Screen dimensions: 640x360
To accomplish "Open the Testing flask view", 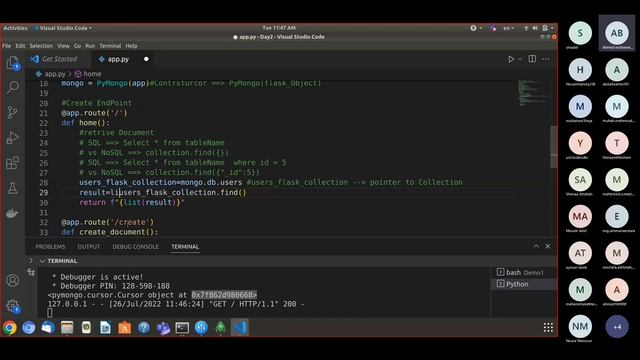I will [13, 188].
